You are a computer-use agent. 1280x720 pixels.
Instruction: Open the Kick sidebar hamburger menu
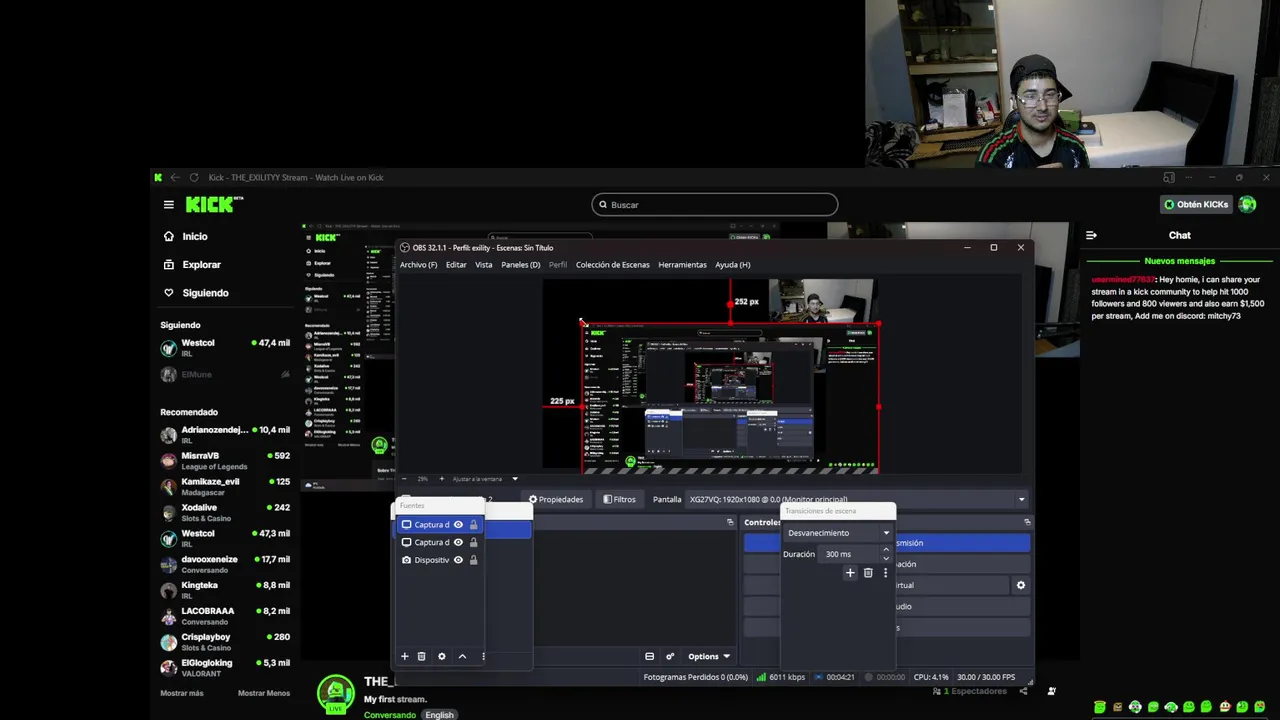click(169, 204)
